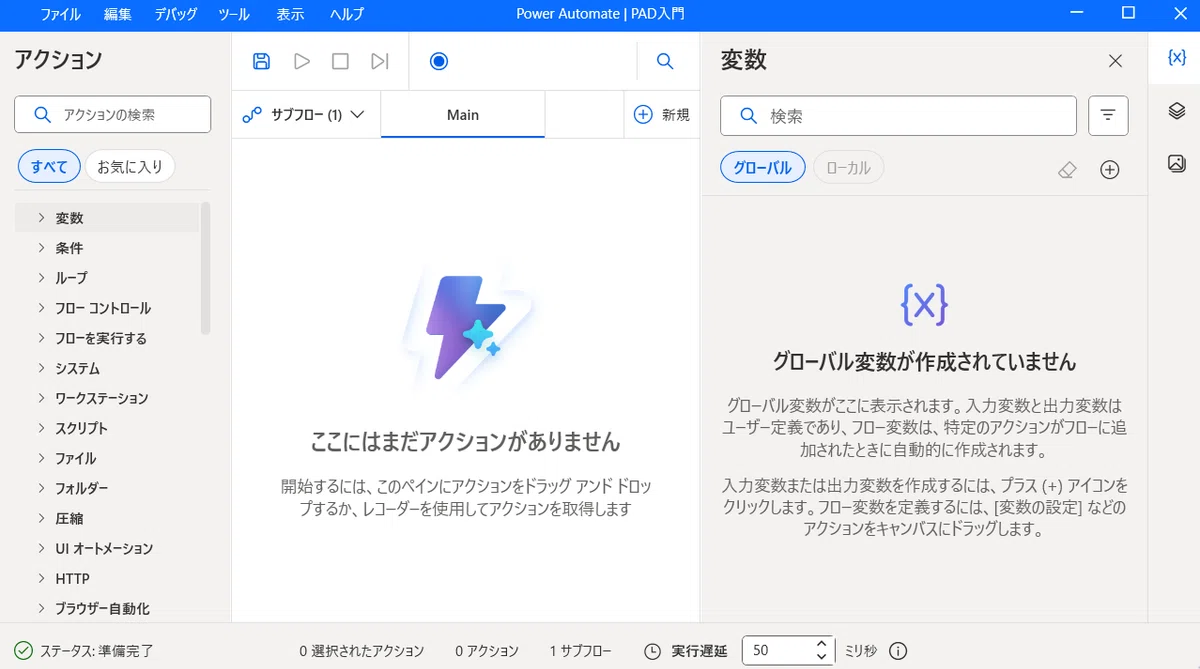Switch to グローバル variables

763,168
